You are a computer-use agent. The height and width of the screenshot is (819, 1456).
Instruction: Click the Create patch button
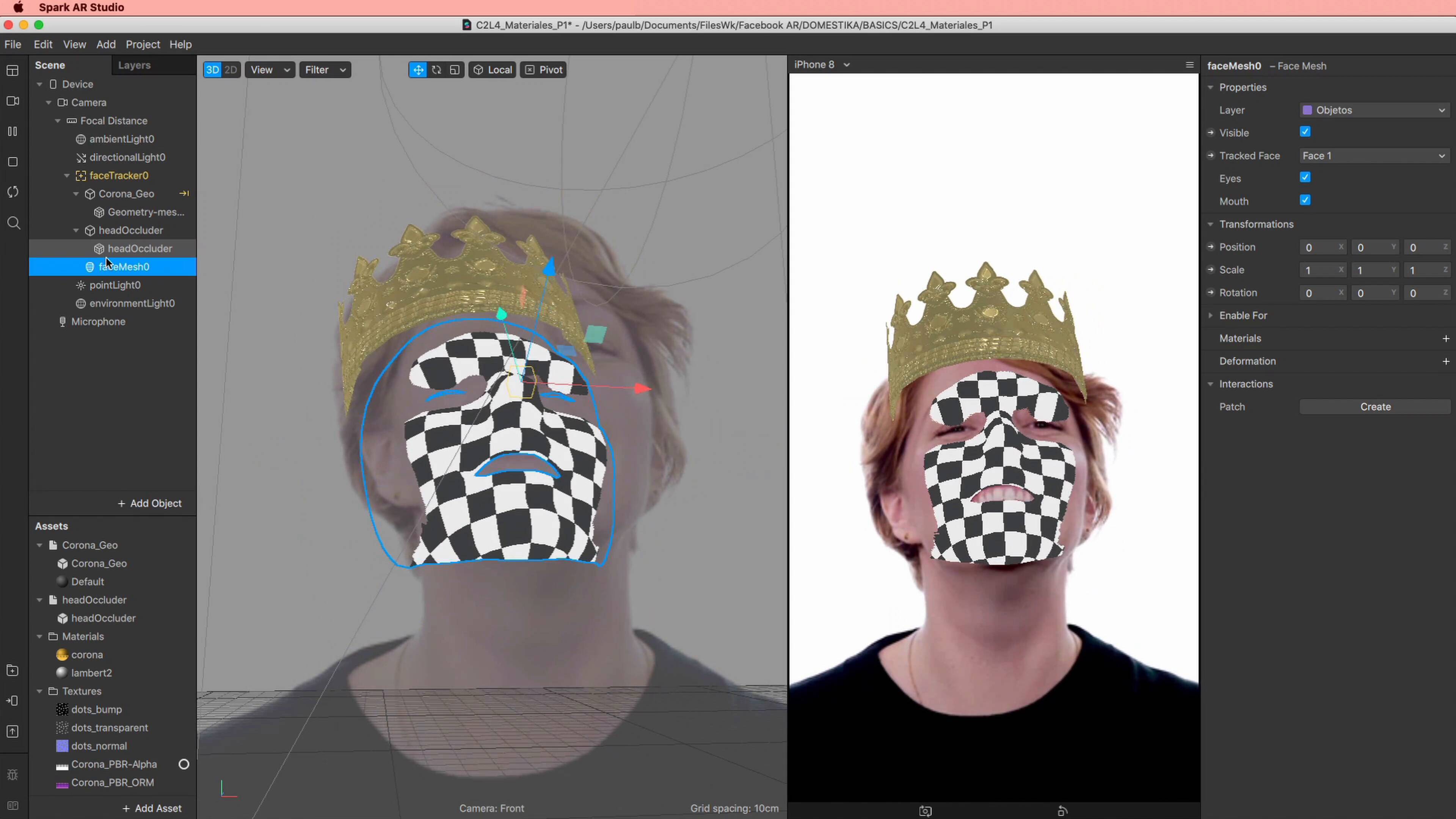[x=1375, y=407]
